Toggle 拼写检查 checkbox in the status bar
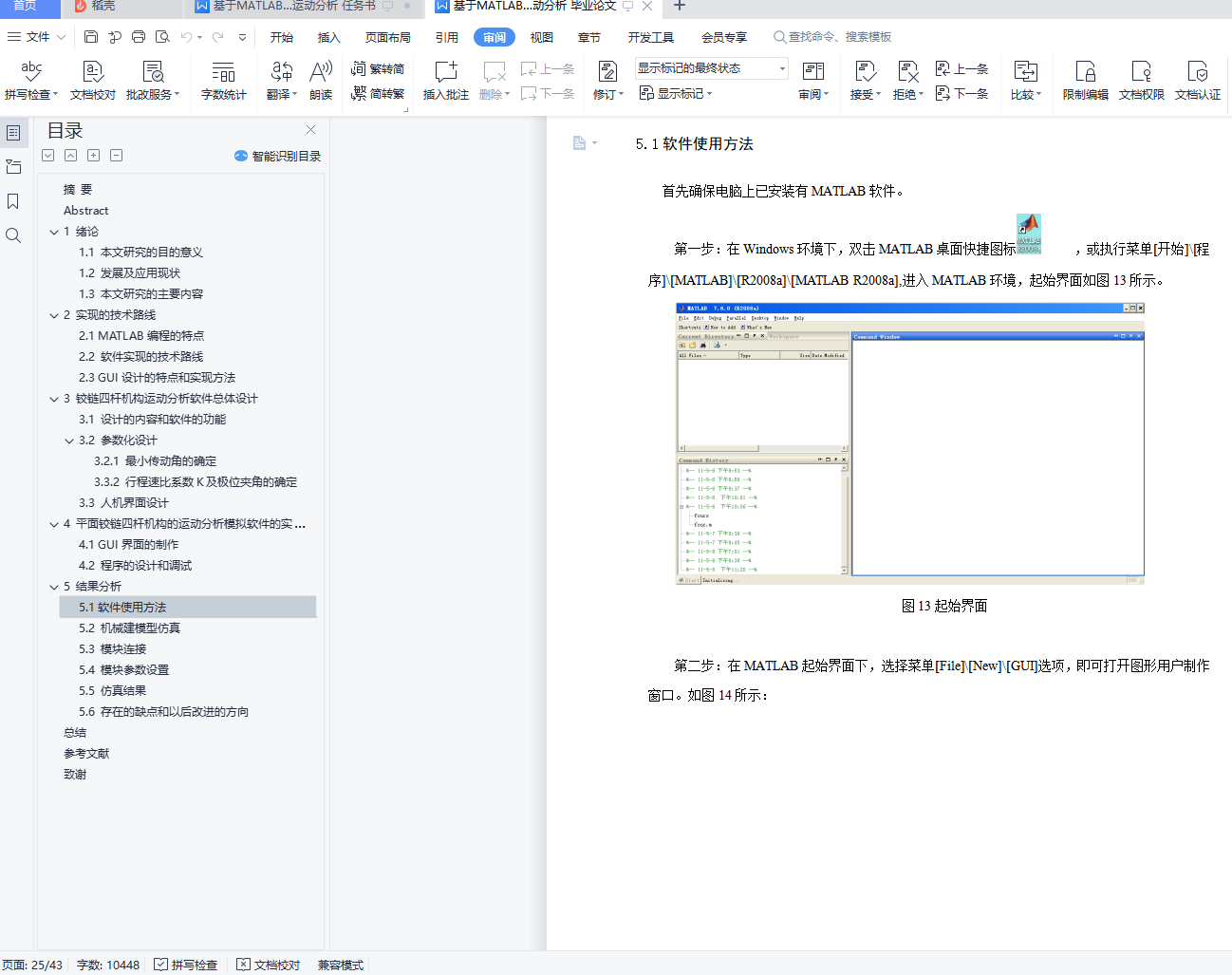 (186, 965)
